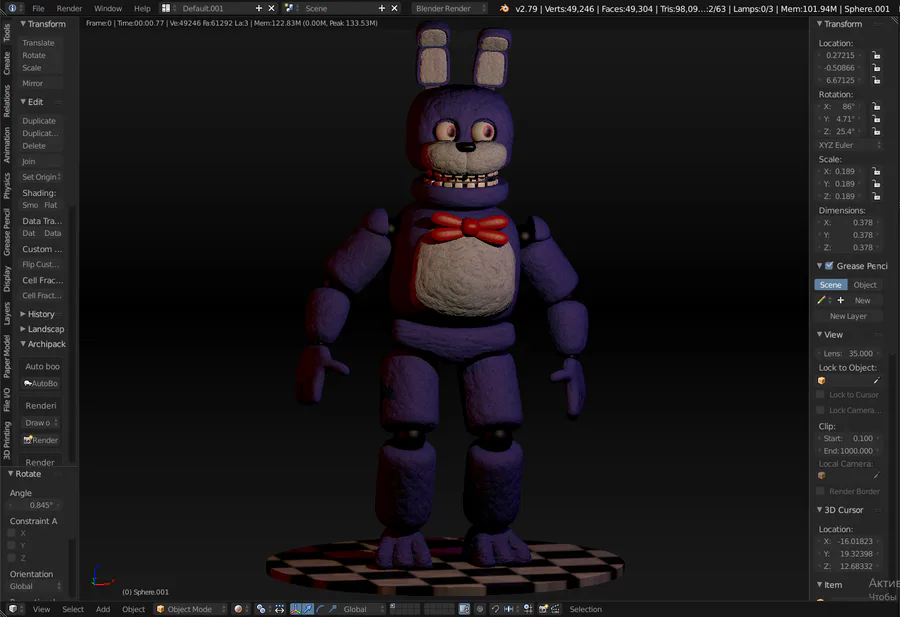Switch to the Physics sidebar tab

tap(6, 186)
